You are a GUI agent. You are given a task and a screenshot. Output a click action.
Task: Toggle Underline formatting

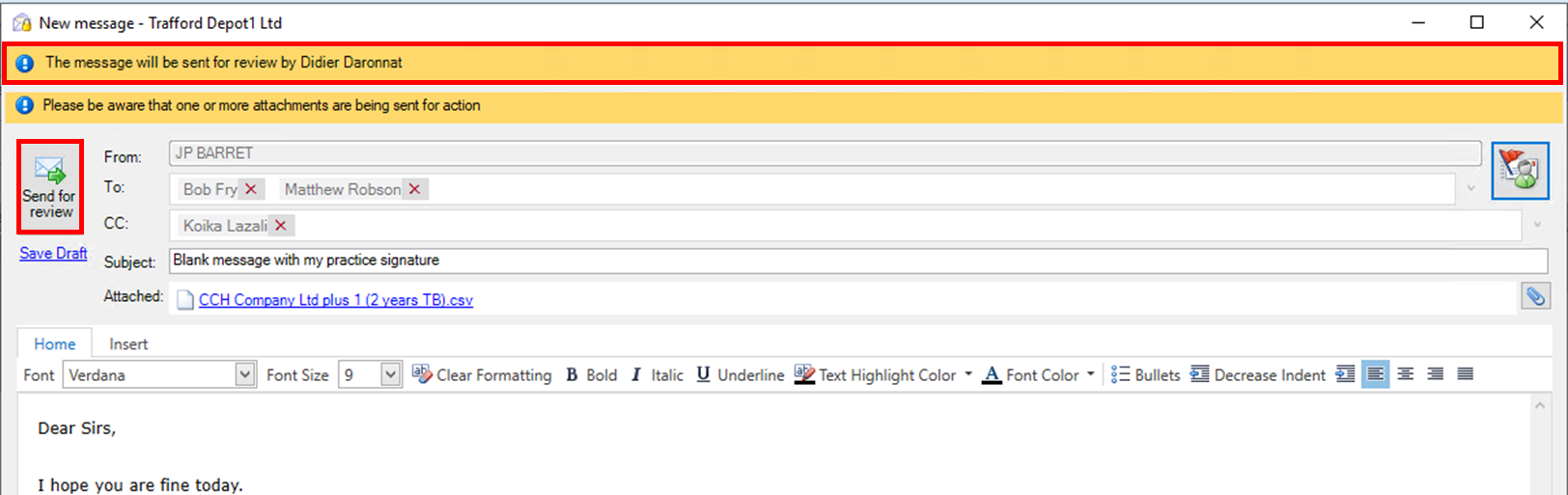click(740, 374)
